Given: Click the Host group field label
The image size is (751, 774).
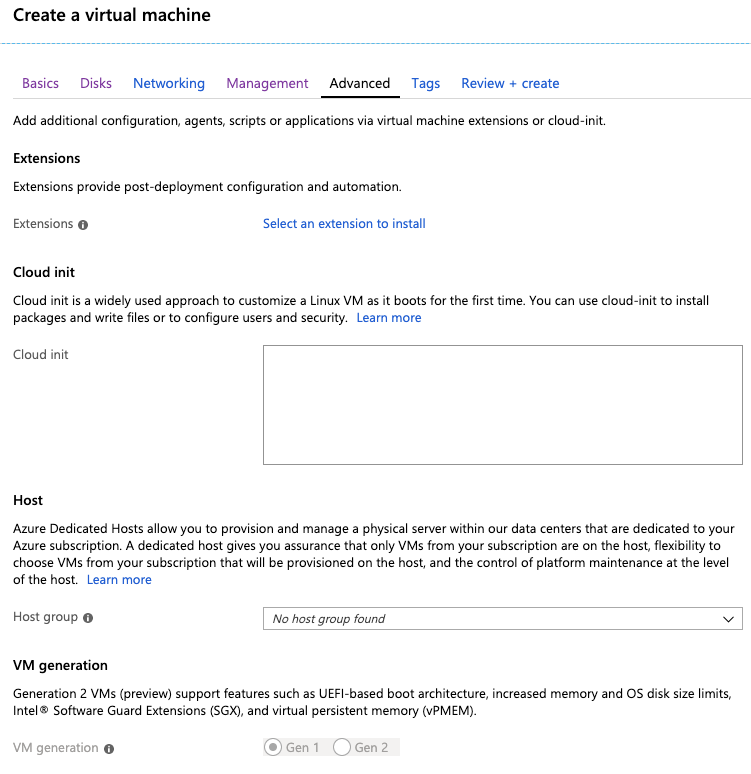Looking at the screenshot, I should pyautogui.click(x=45, y=617).
